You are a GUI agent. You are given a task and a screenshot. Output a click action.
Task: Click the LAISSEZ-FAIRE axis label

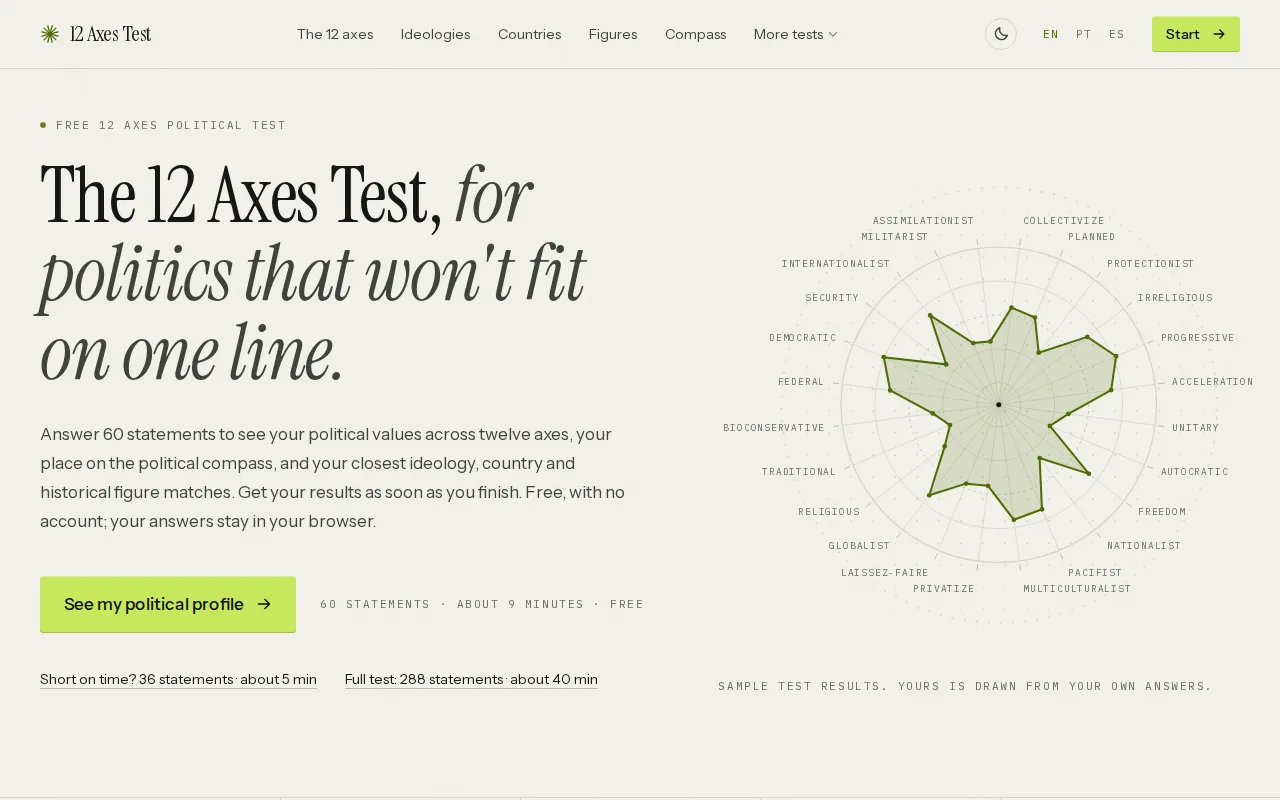(x=885, y=573)
